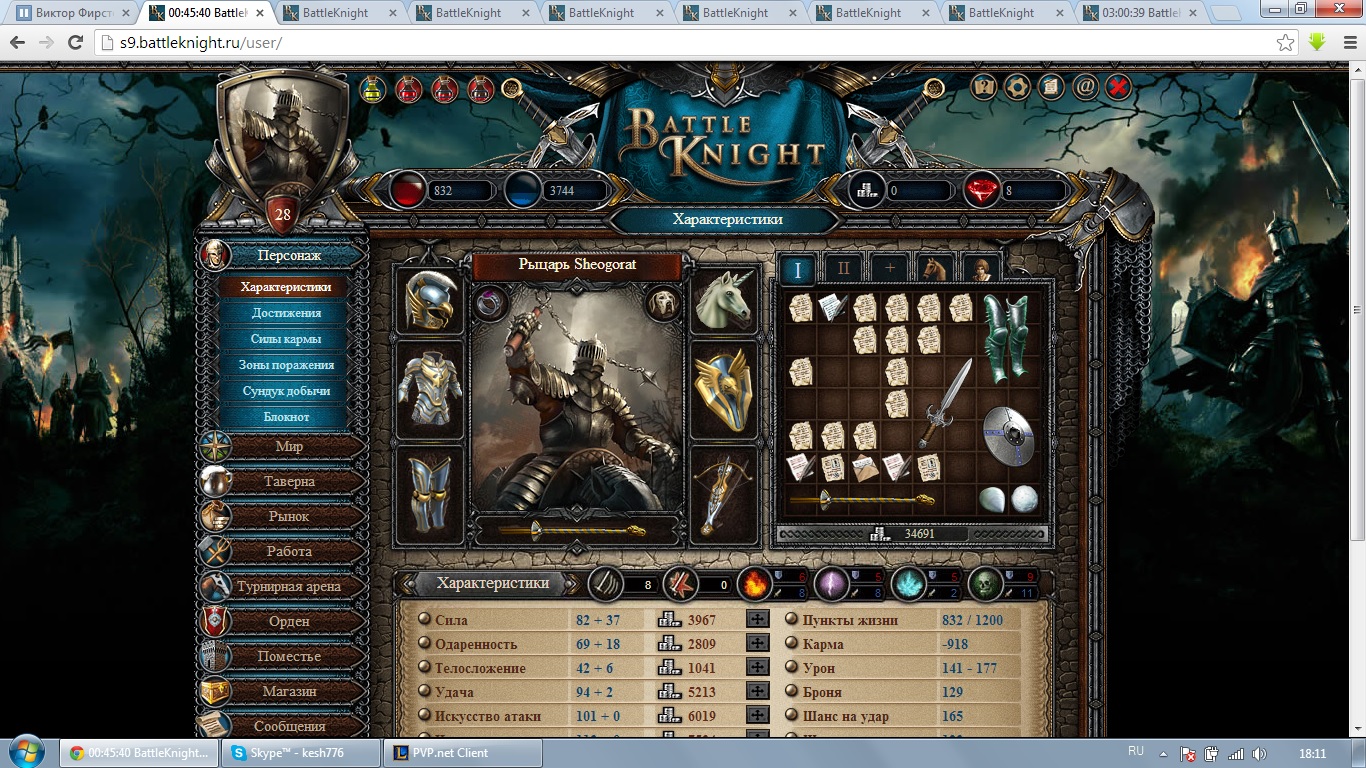1366x768 pixels.
Task: Bookmark page with the star icon
Action: coord(1286,43)
